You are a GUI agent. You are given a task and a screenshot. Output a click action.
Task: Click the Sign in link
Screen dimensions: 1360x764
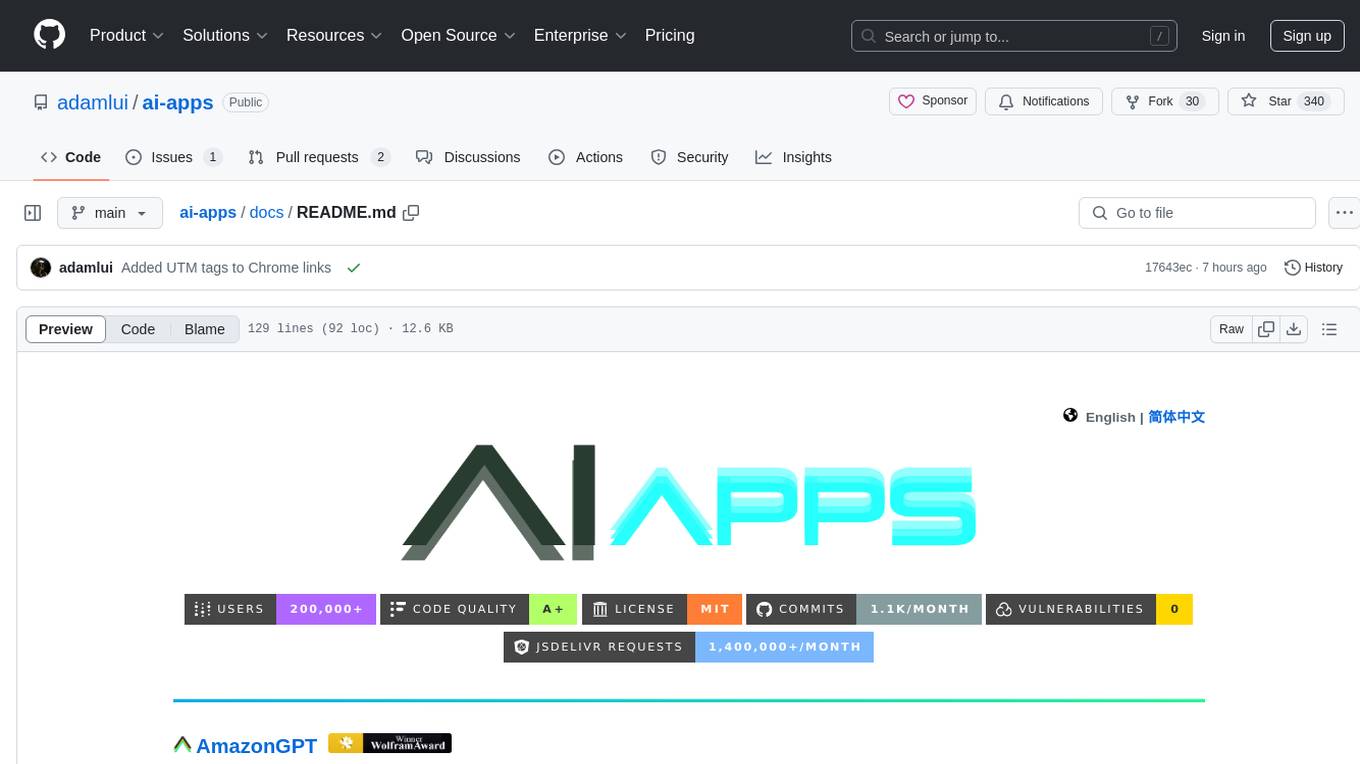(x=1223, y=36)
